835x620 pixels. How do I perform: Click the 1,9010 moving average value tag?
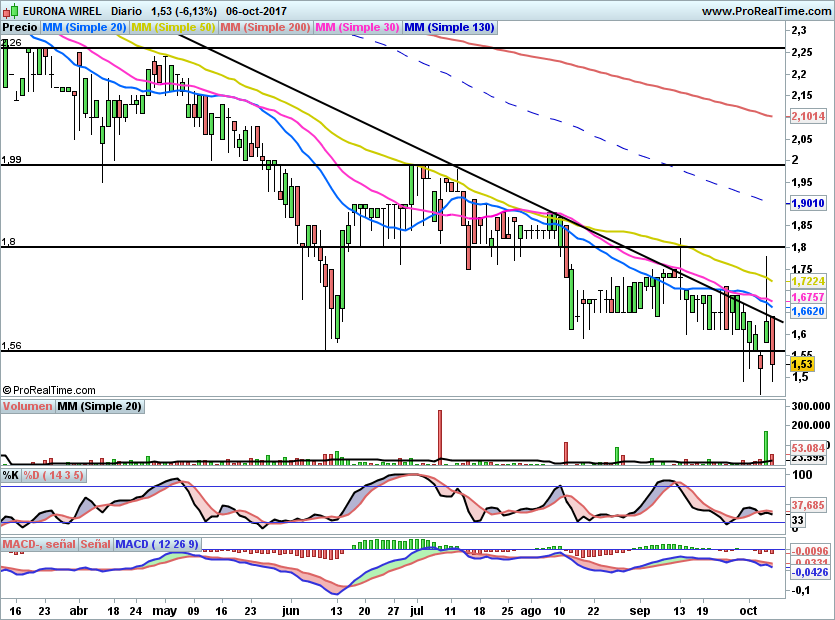point(808,203)
